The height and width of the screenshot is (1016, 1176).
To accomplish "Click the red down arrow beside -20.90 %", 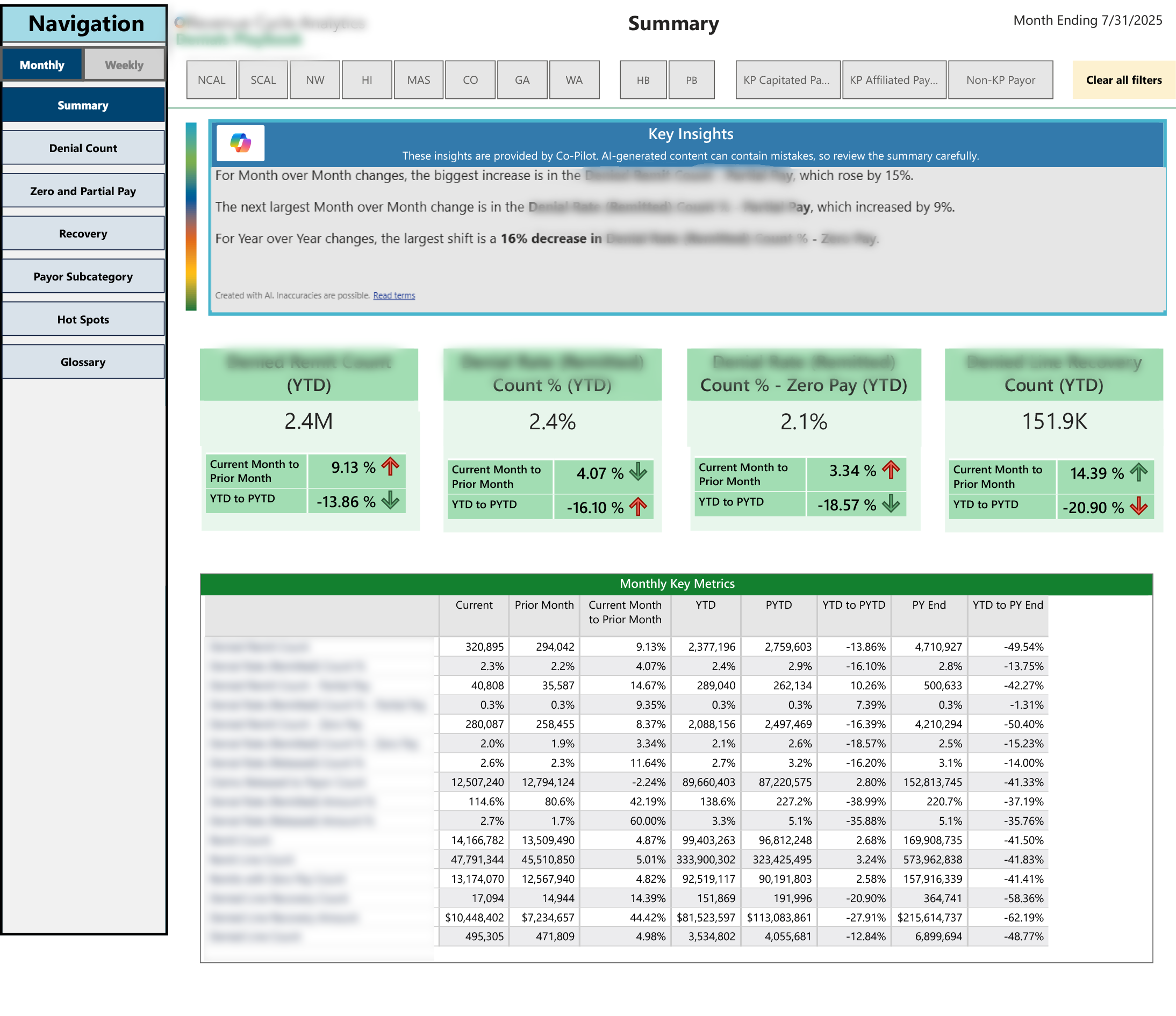I will coord(1138,507).
